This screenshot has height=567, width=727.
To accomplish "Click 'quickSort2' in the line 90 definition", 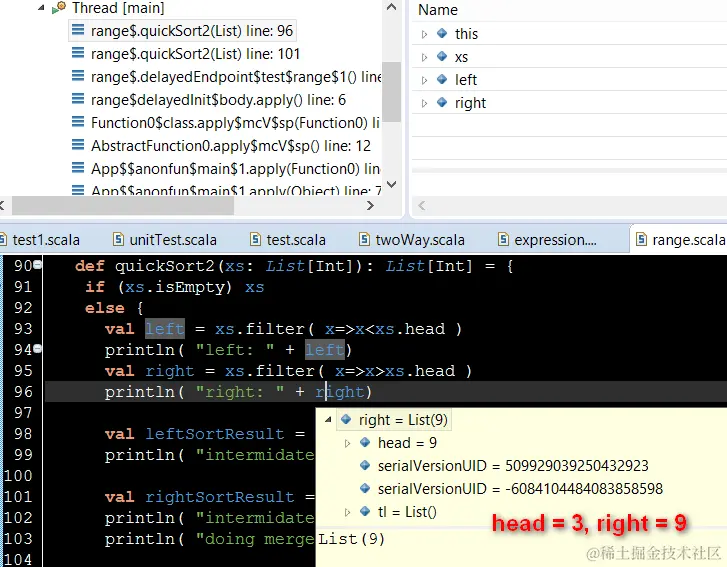I will (165, 266).
